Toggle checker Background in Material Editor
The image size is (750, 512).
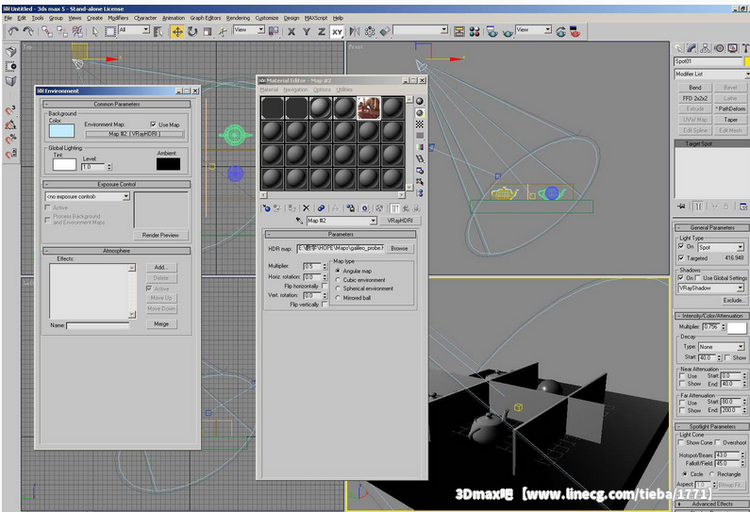419,124
